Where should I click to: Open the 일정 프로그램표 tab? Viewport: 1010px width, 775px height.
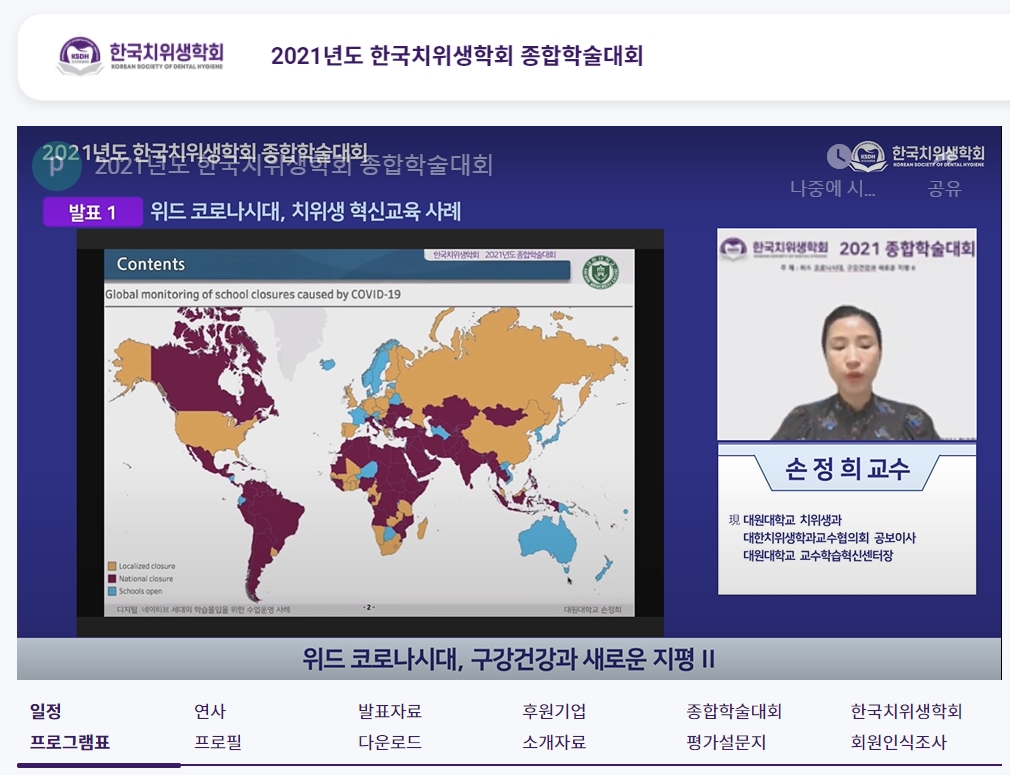[70, 727]
